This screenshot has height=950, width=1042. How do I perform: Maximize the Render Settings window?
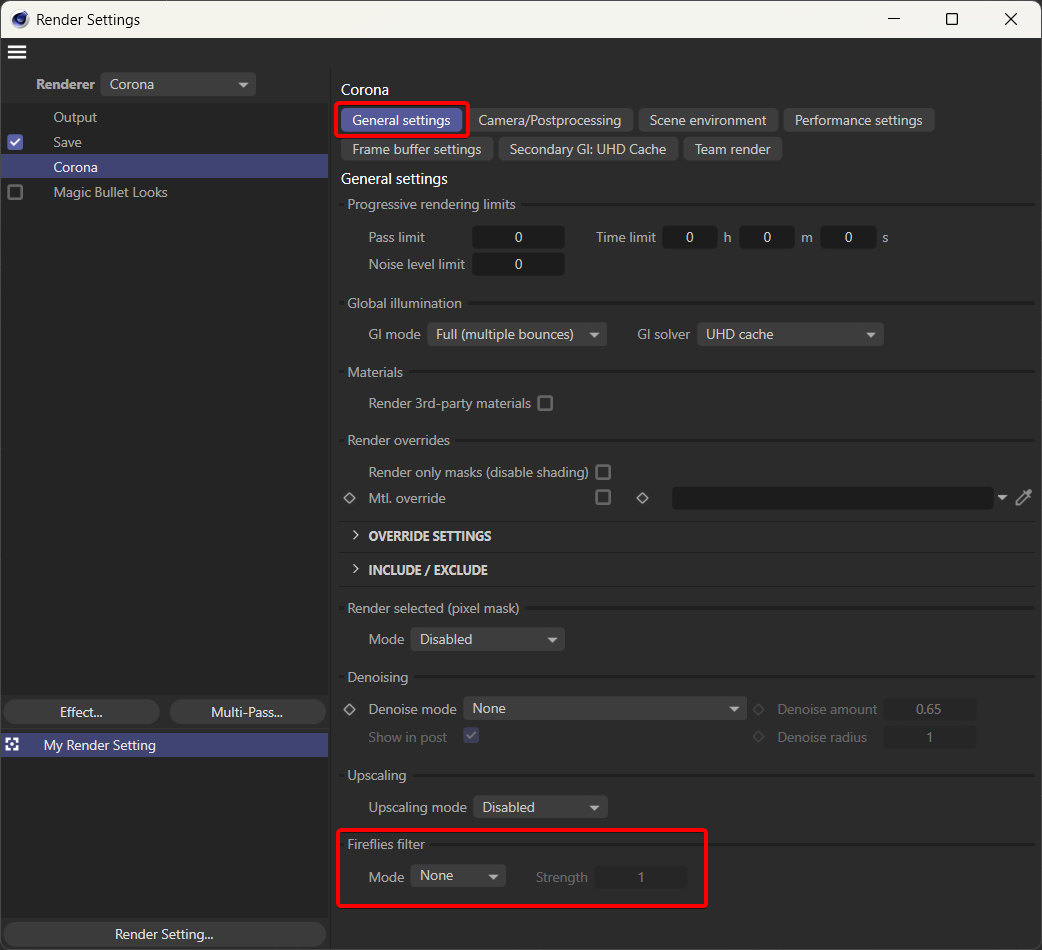click(x=952, y=19)
